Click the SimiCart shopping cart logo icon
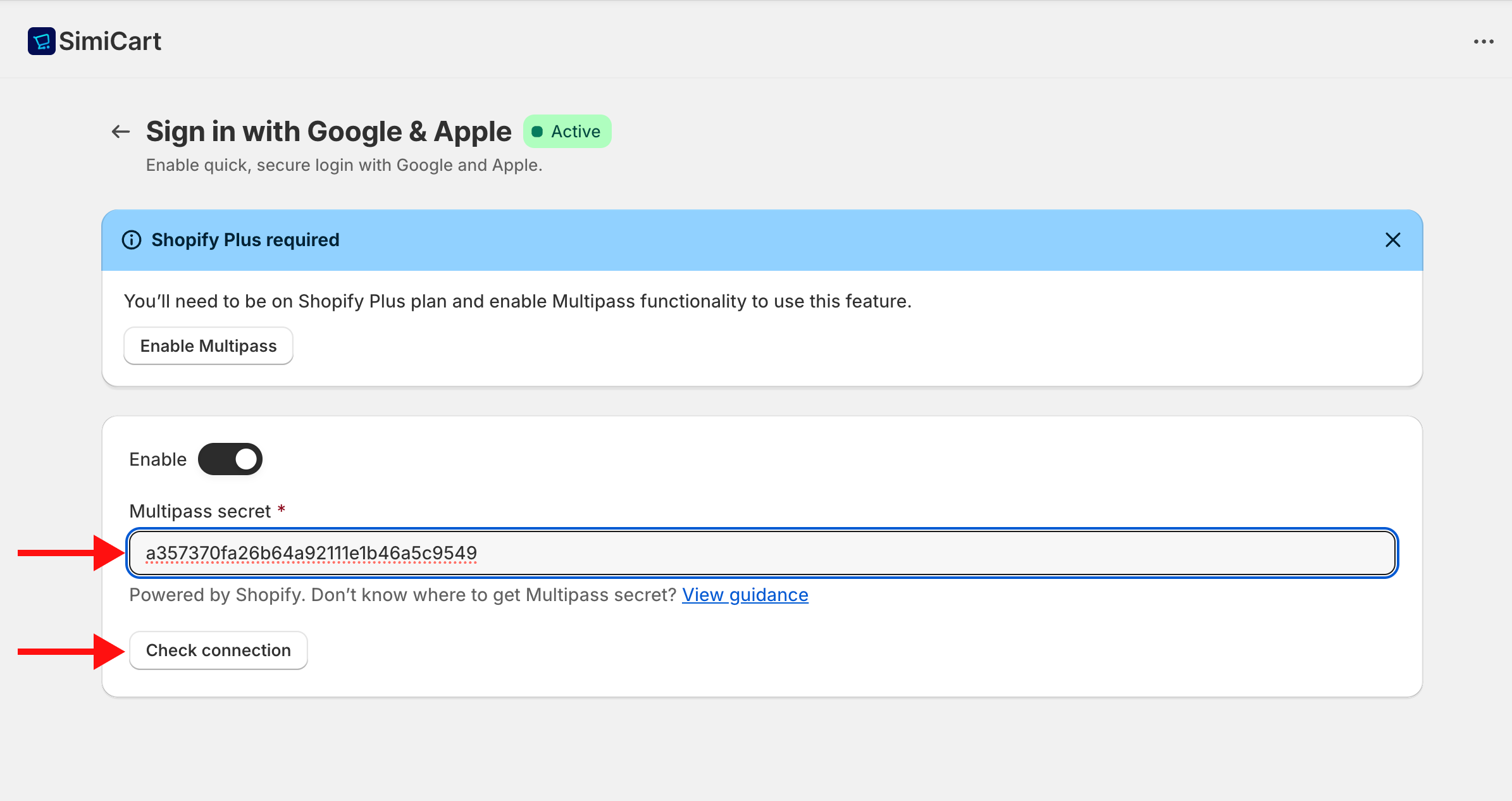 tap(41, 41)
